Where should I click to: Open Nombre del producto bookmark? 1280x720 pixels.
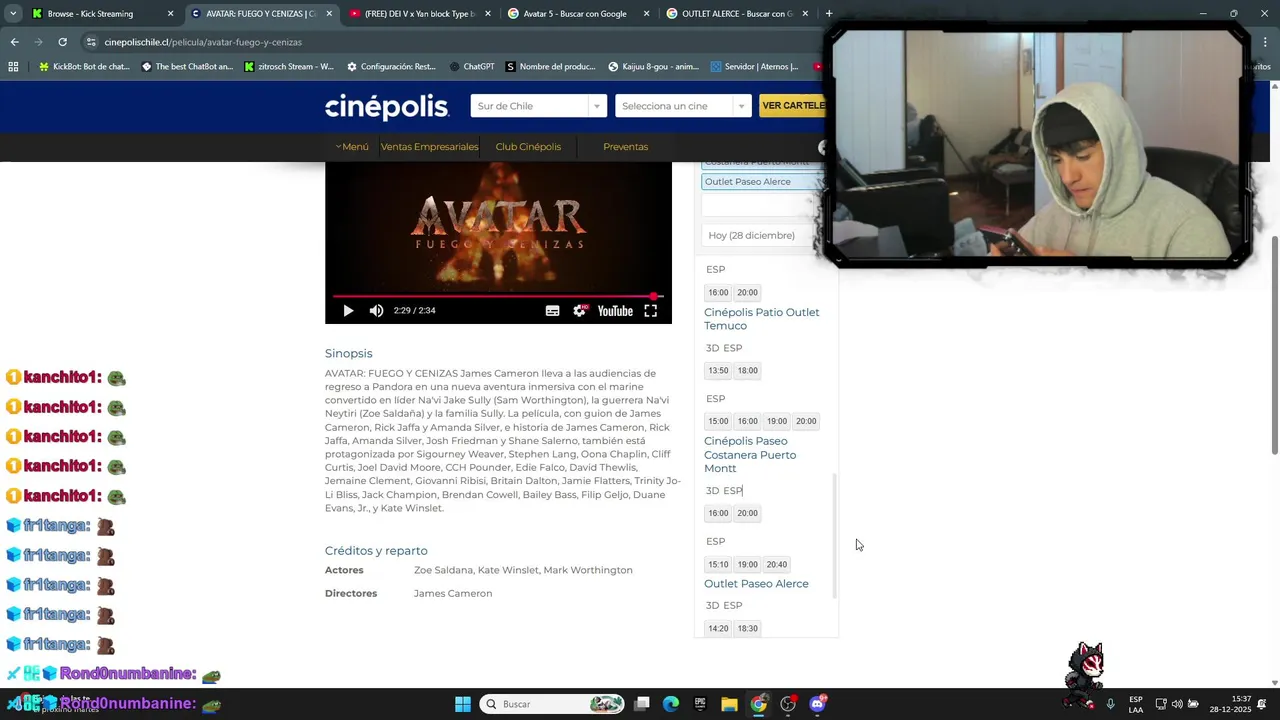(x=551, y=67)
